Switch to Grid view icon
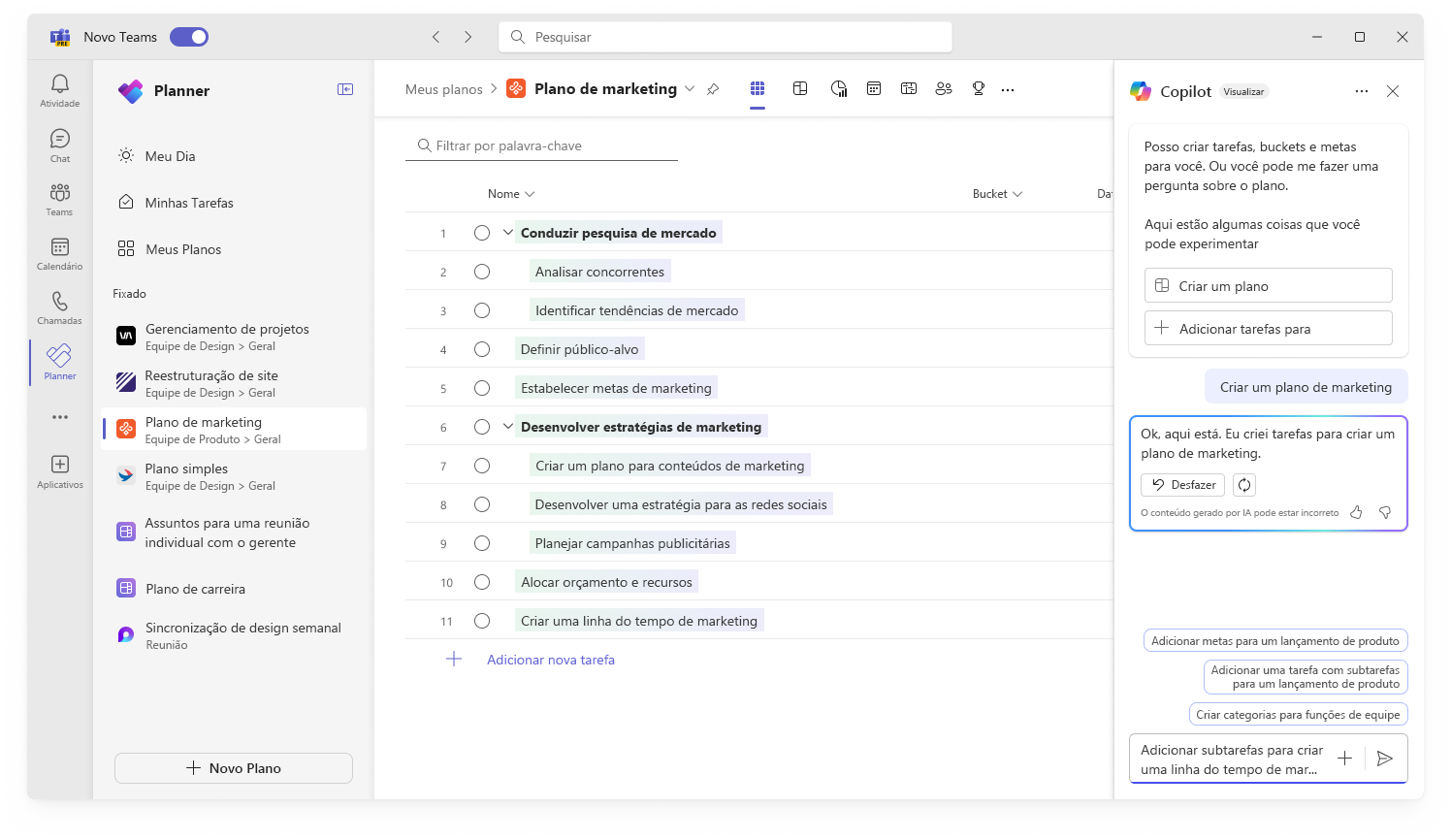The height and width of the screenshot is (840, 1451). pos(758,88)
